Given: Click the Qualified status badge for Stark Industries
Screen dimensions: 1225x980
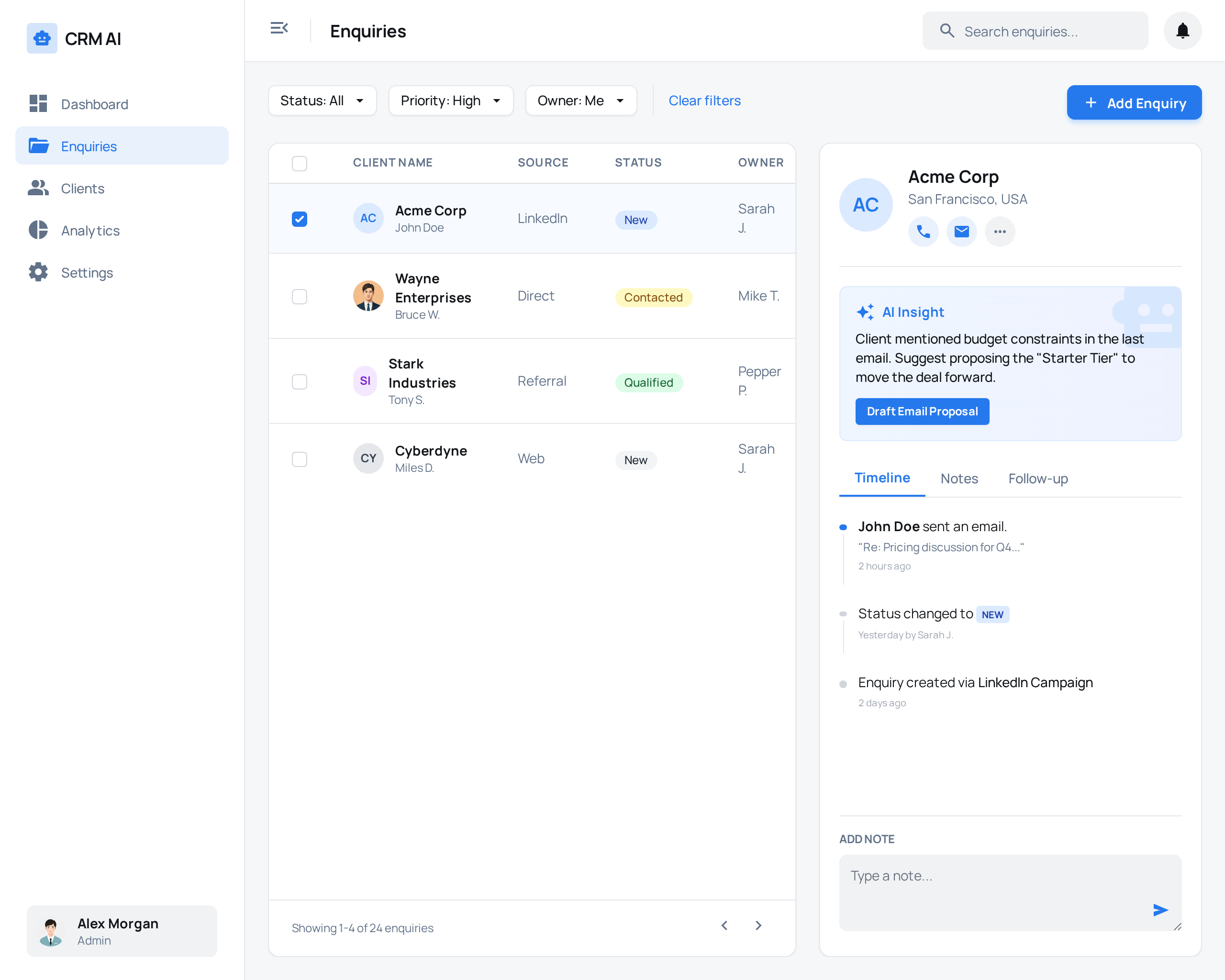Looking at the screenshot, I should (649, 382).
